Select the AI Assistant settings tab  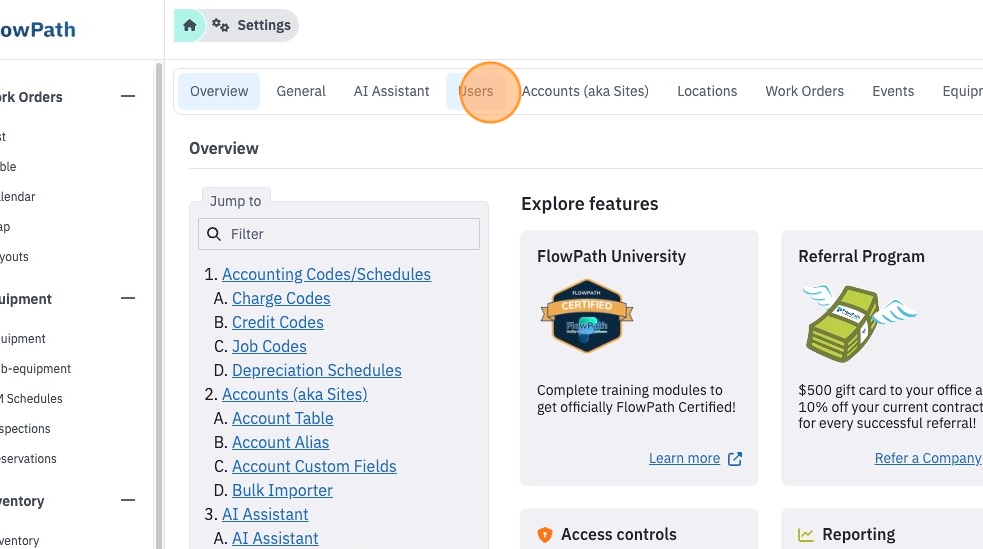point(391,92)
